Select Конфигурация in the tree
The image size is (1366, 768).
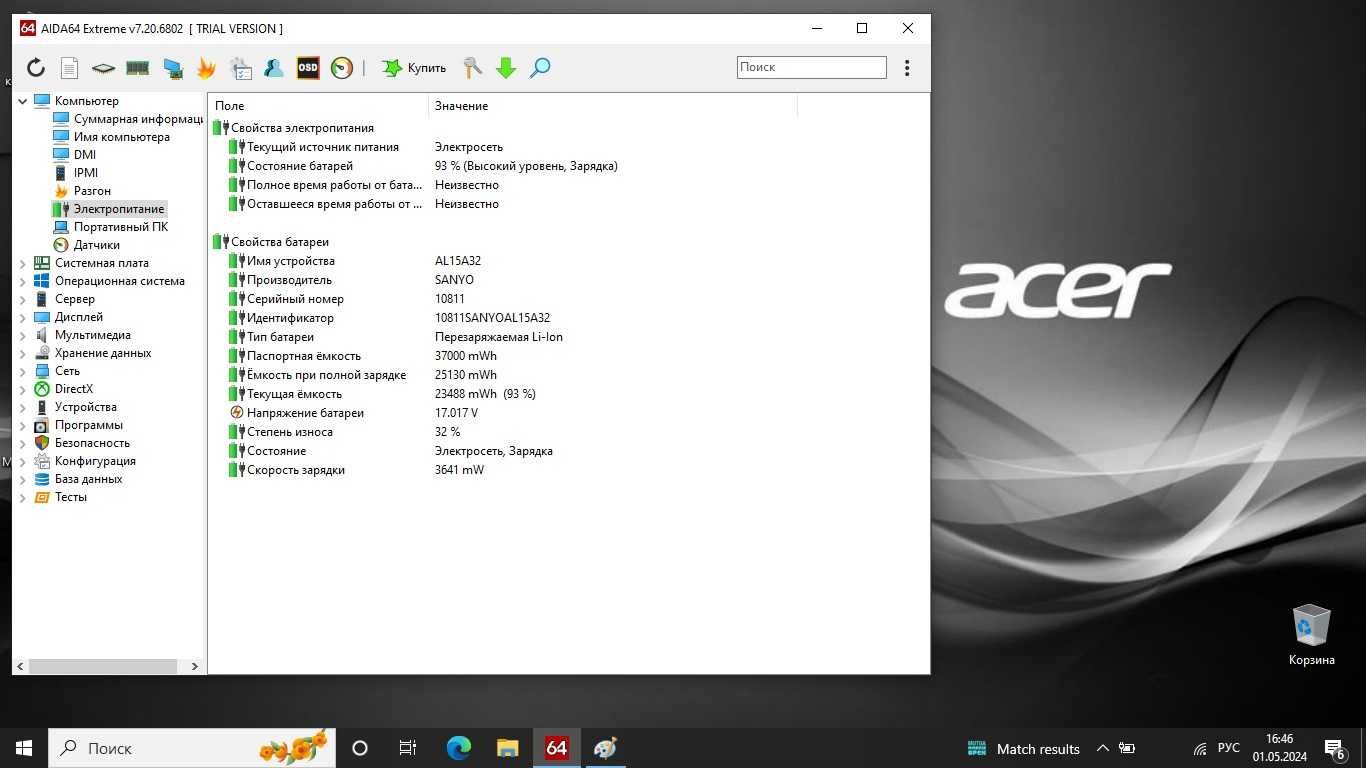(85, 461)
